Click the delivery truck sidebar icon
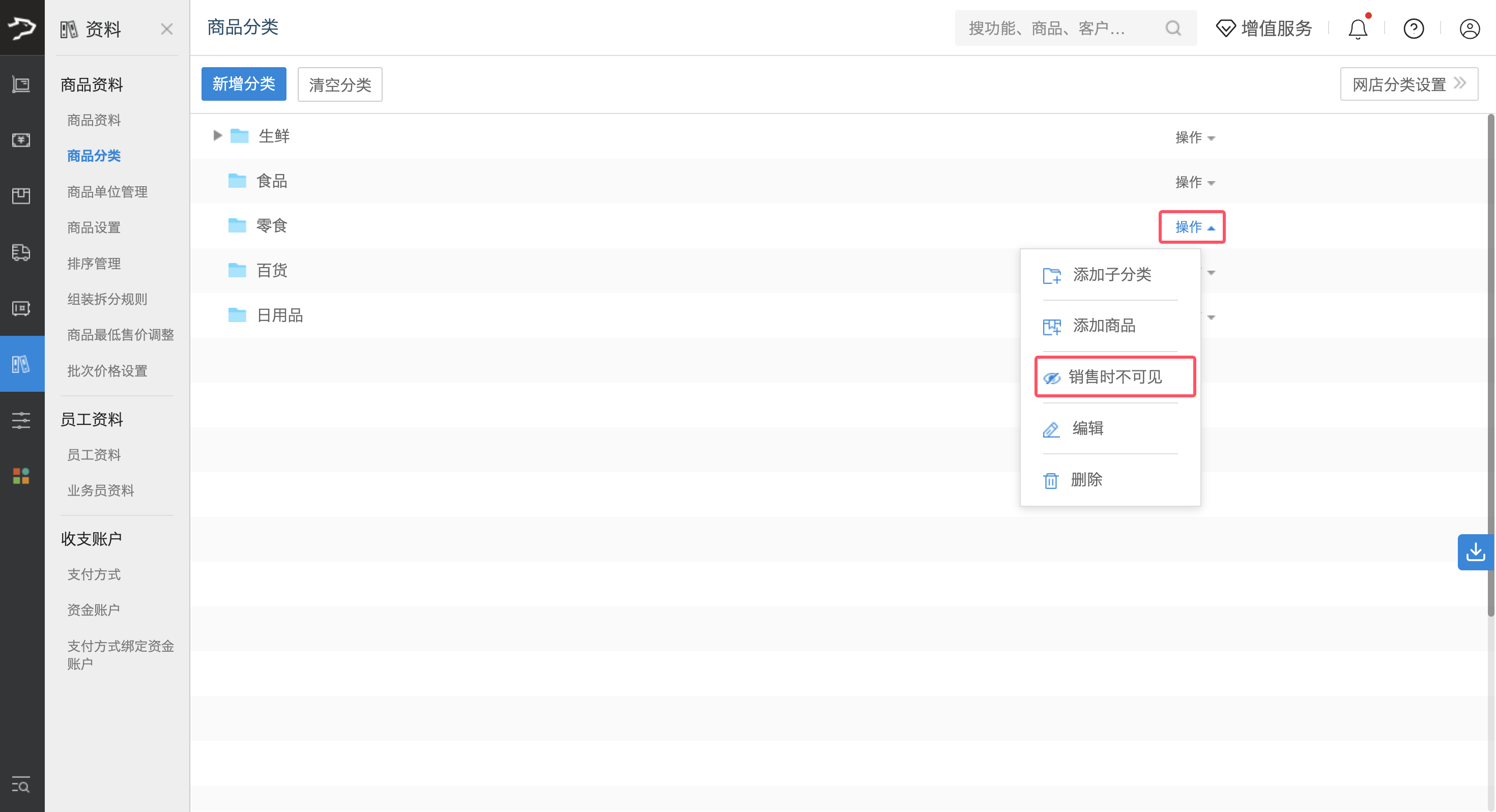This screenshot has height=812, width=1496. coord(21,252)
